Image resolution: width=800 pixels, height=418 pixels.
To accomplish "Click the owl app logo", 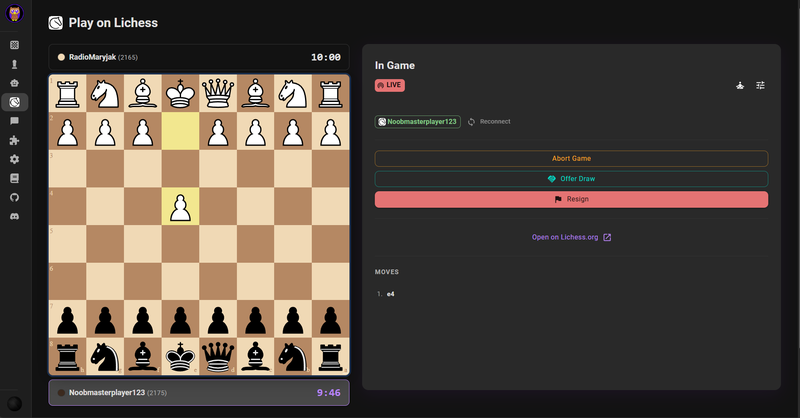I will (x=14, y=13).
